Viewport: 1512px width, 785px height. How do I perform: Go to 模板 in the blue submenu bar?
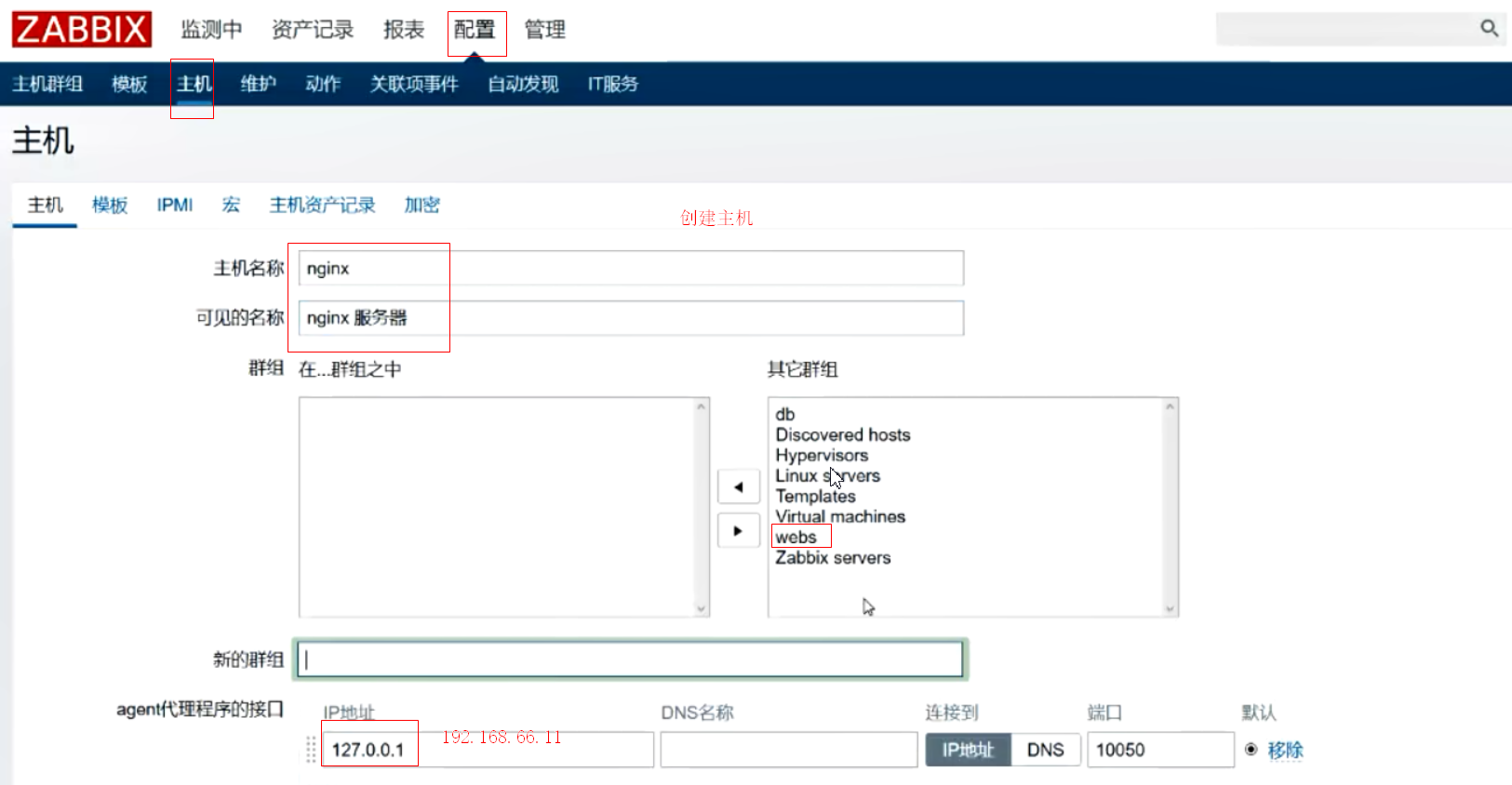[129, 84]
